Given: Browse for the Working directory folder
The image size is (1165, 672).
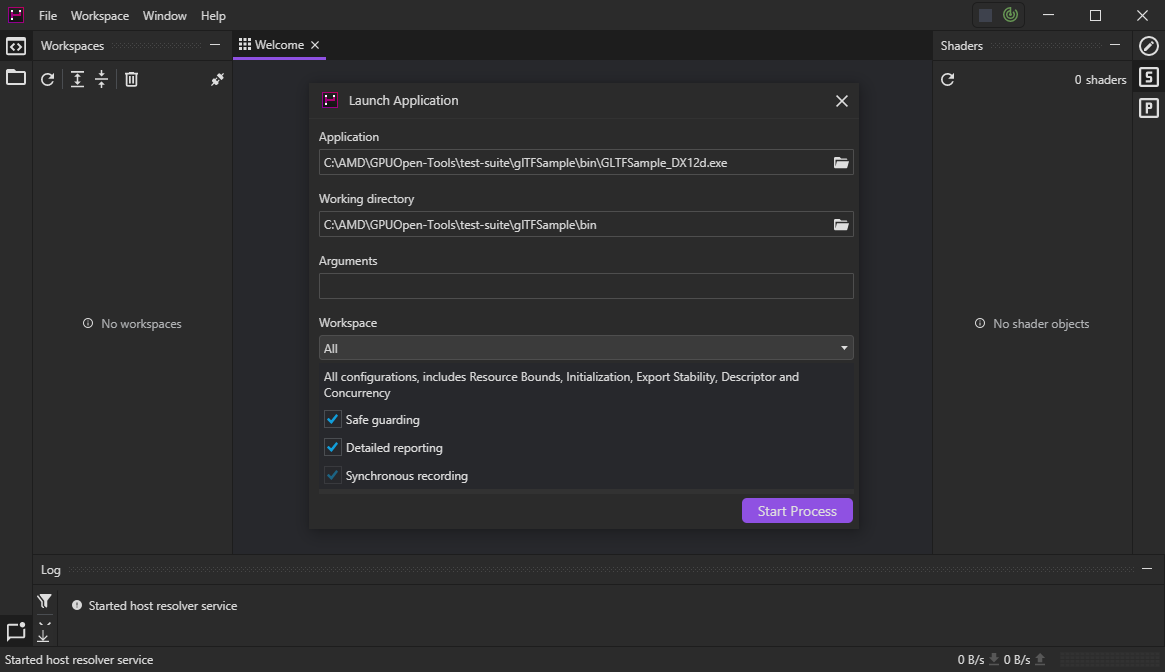Looking at the screenshot, I should tap(841, 225).
